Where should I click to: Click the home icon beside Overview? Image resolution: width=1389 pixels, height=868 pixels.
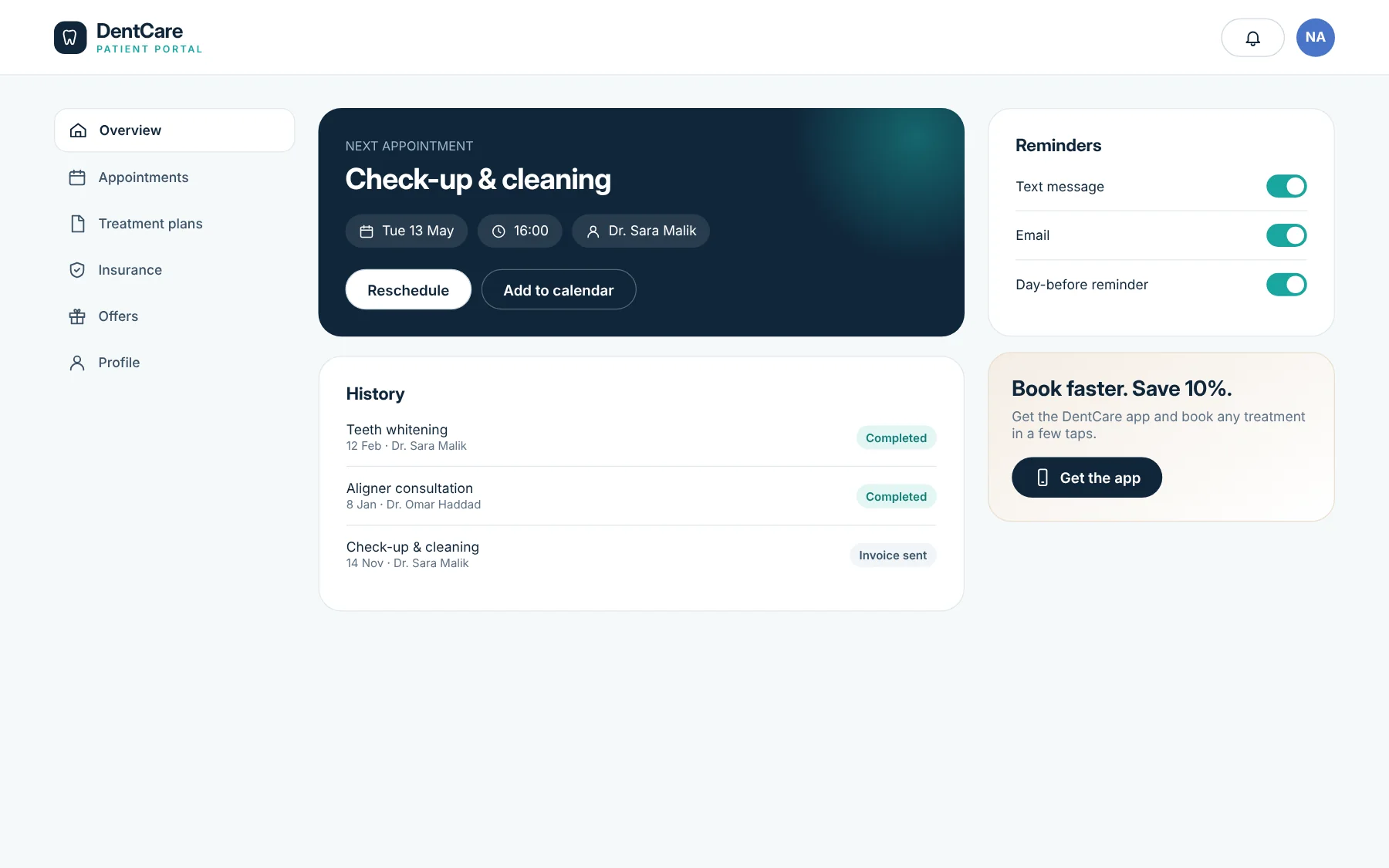[x=78, y=130]
